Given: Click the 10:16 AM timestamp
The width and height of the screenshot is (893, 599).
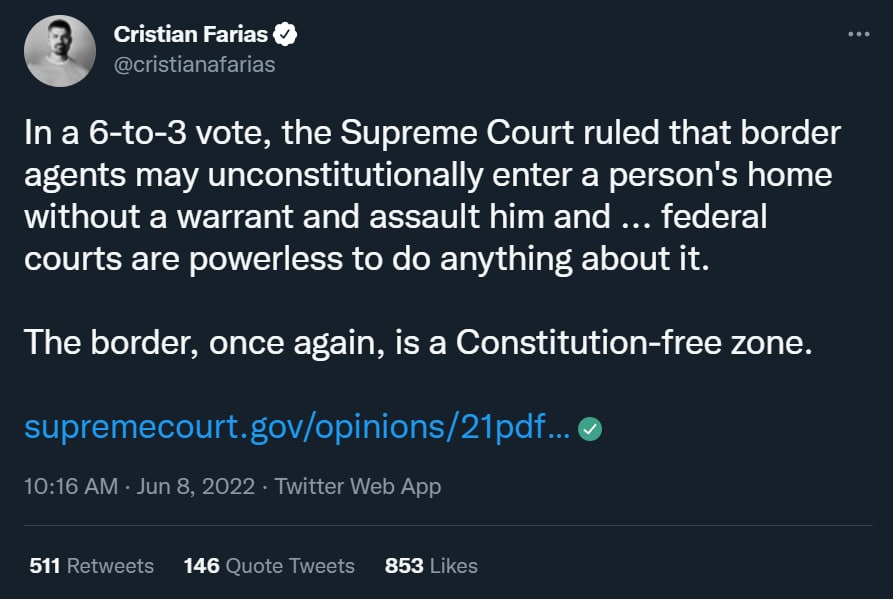Looking at the screenshot, I should (x=67, y=487).
